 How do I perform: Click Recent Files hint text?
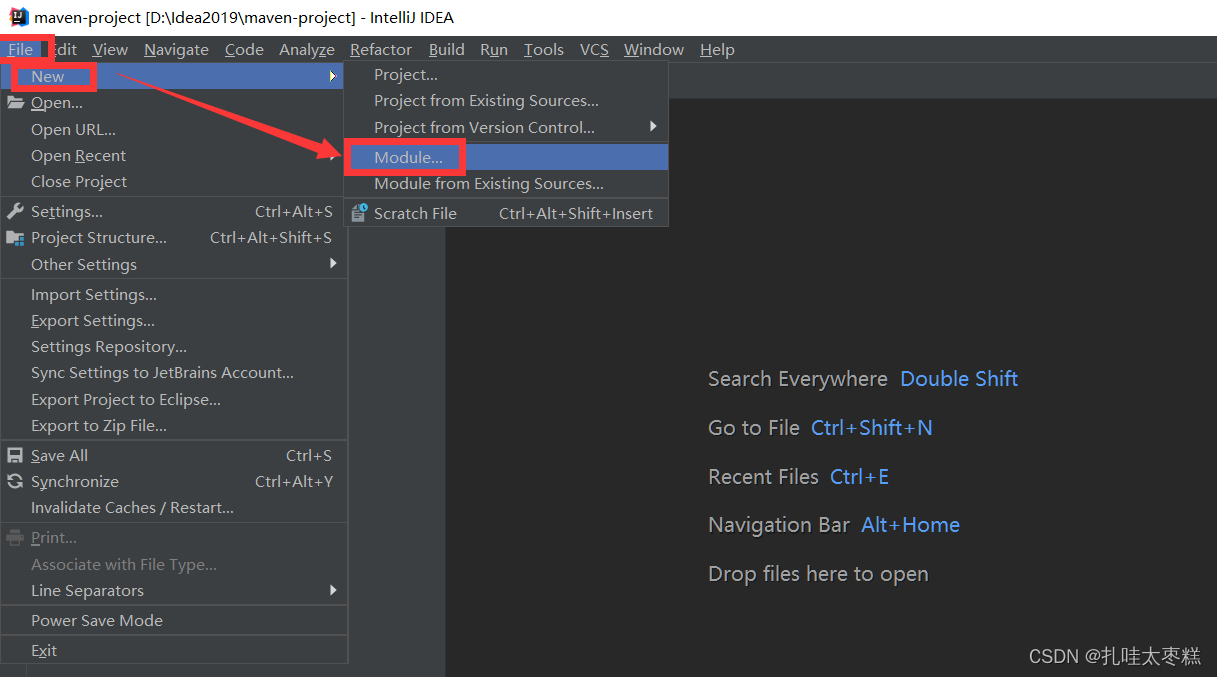click(x=763, y=477)
